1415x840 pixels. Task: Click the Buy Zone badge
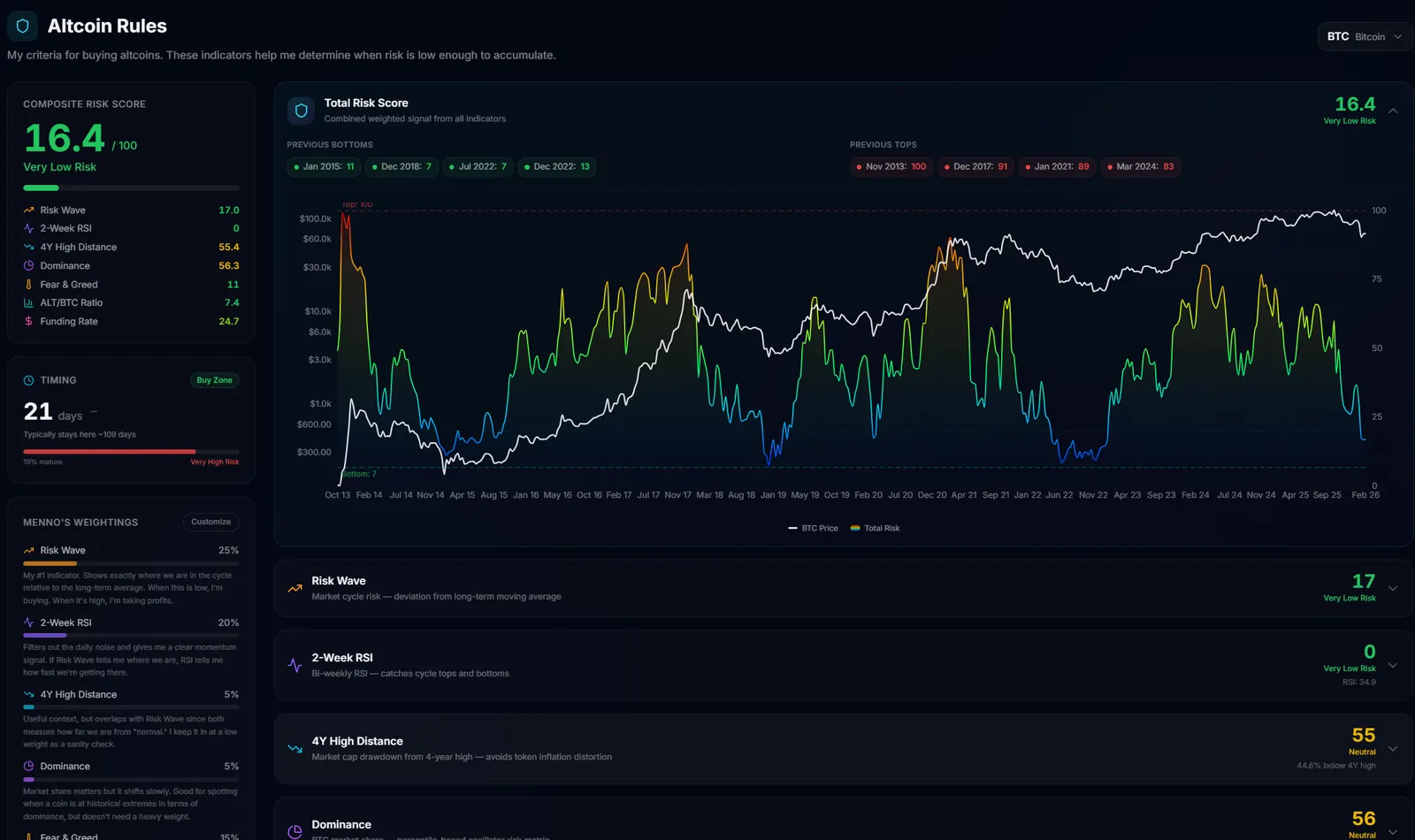pos(214,380)
